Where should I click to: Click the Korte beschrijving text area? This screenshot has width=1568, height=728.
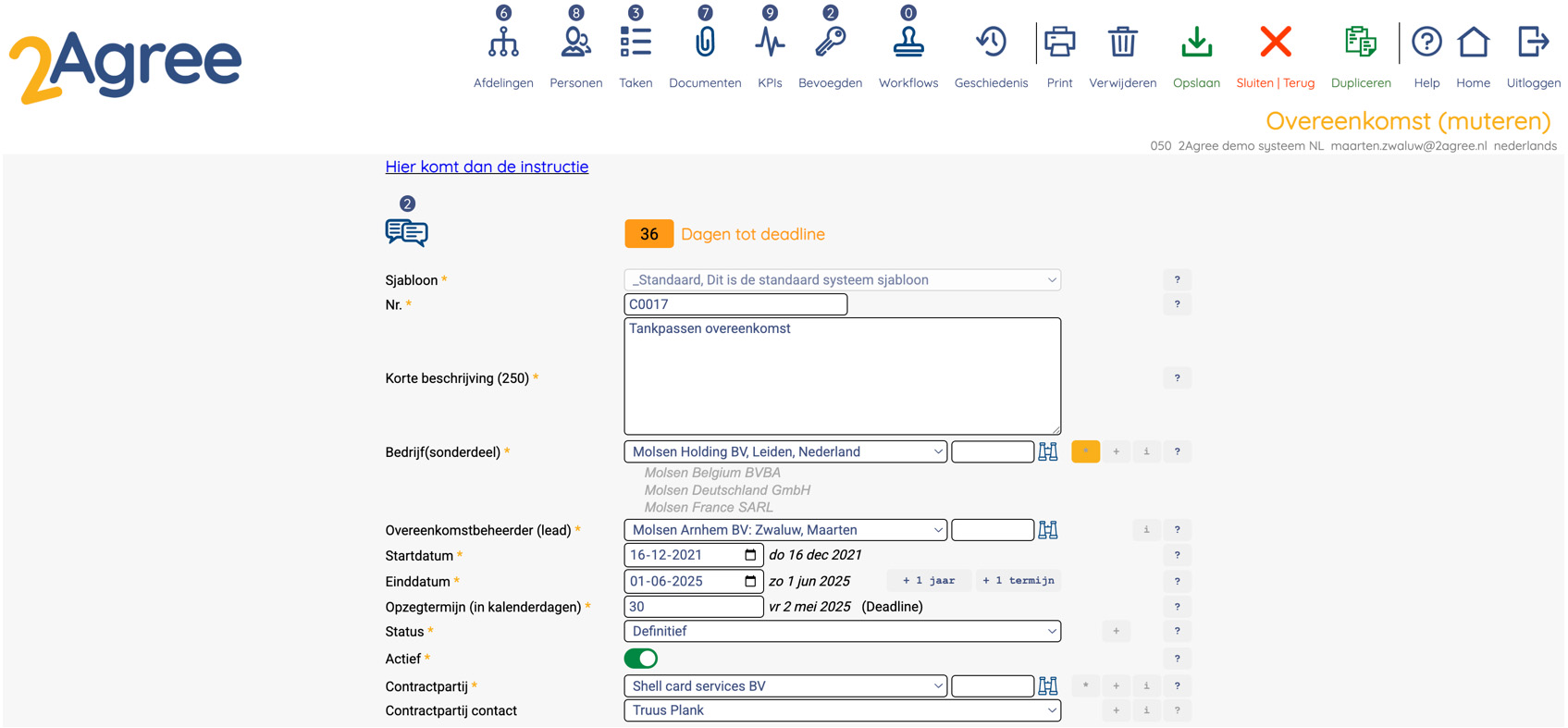pos(842,376)
